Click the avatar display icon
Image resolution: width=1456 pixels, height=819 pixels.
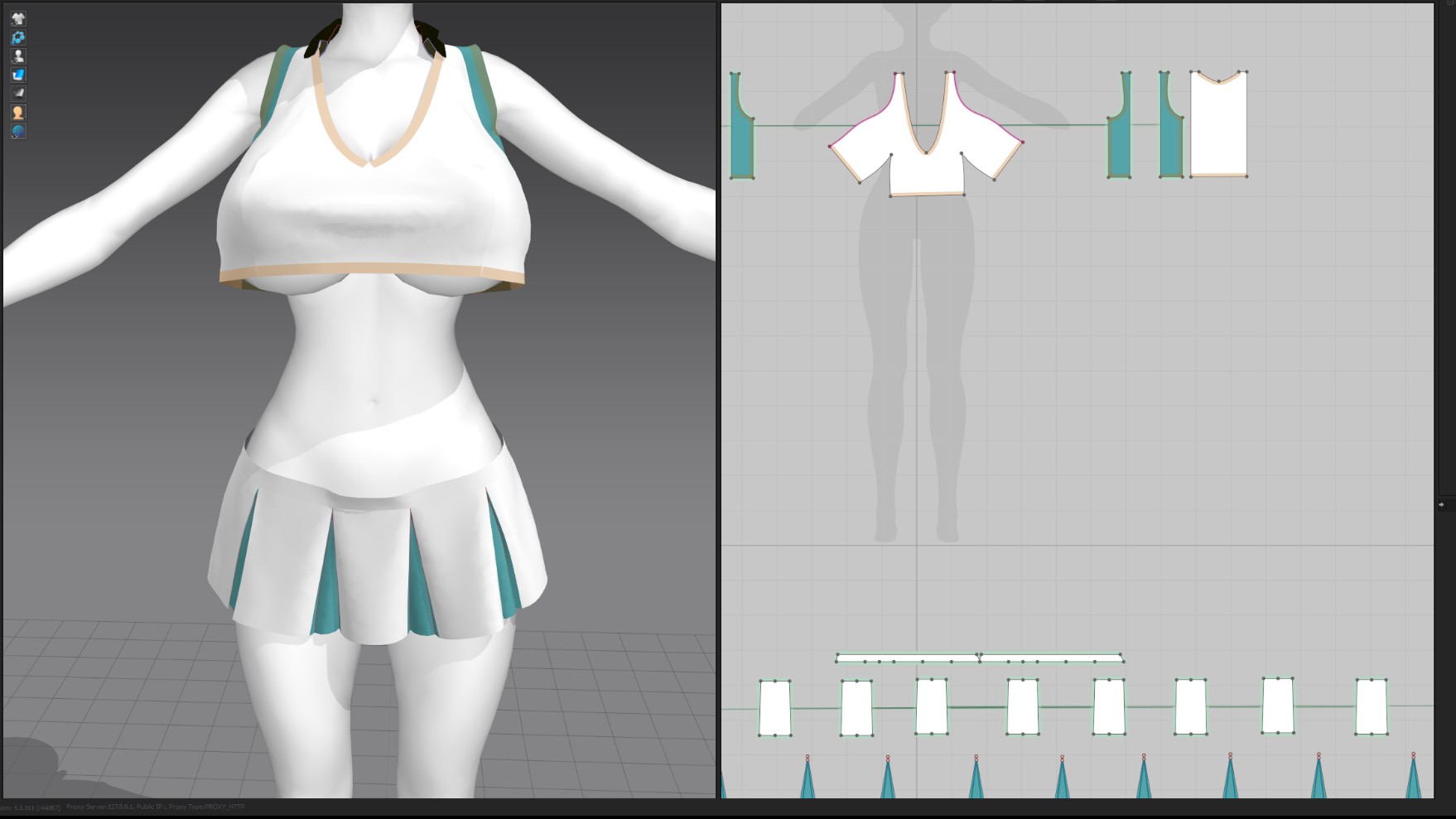pos(18,56)
